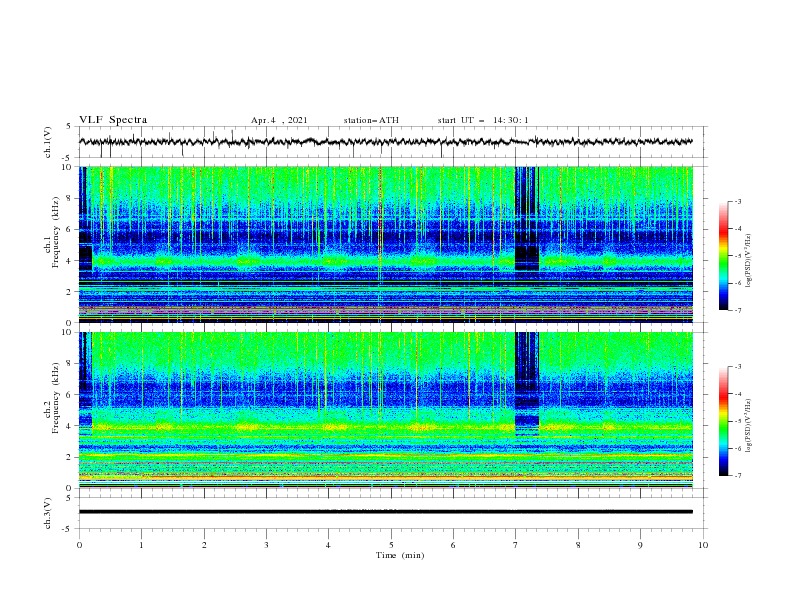Select the "start UT = 14:30:1" text

click(x=483, y=120)
